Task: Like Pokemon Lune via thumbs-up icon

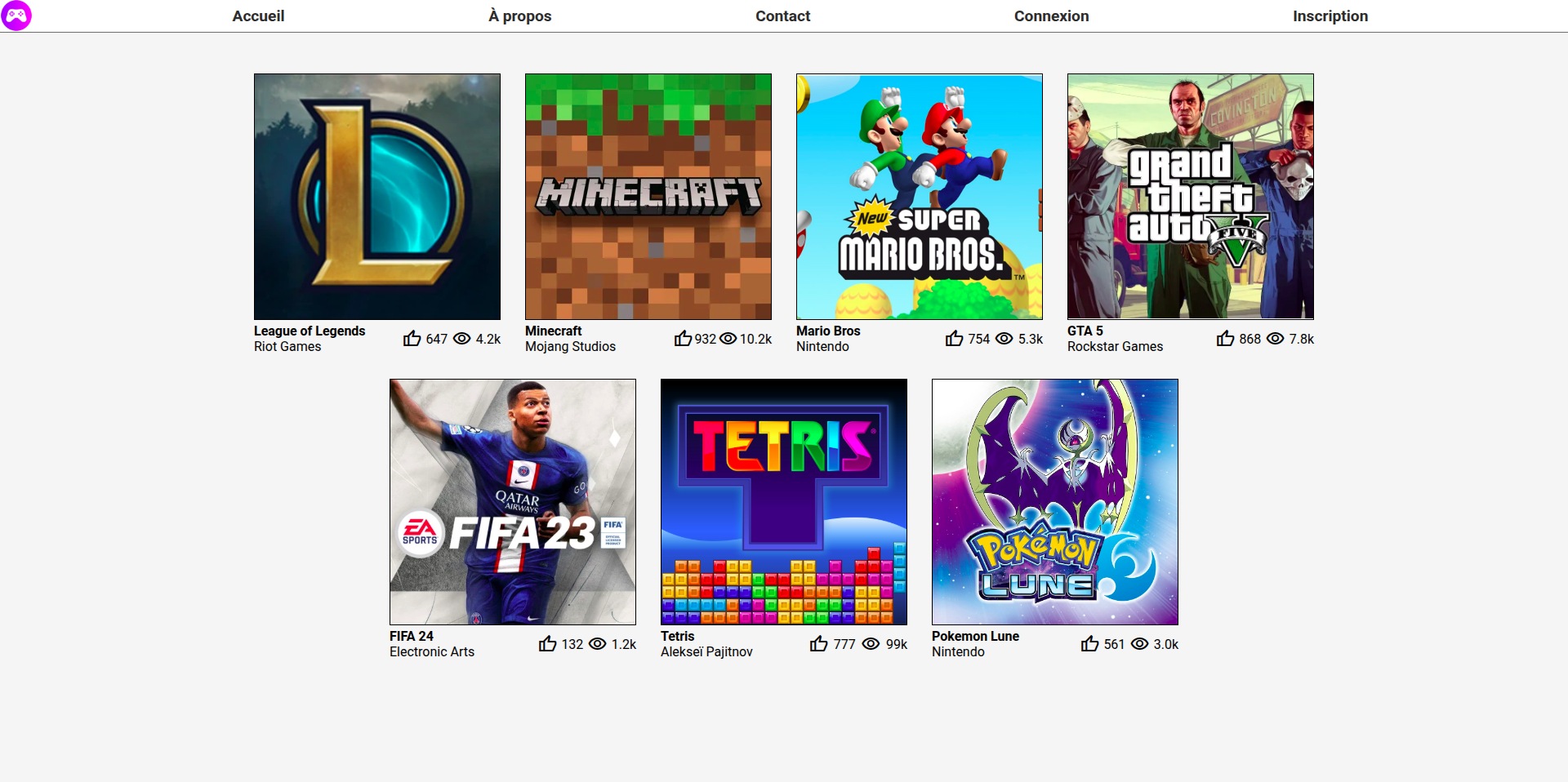Action: 1089,644
